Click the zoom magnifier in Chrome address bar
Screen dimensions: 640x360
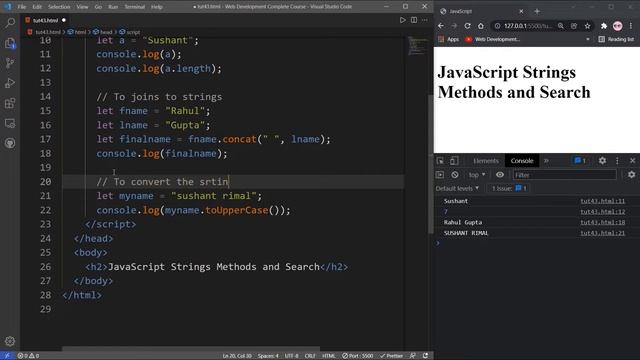561,26
